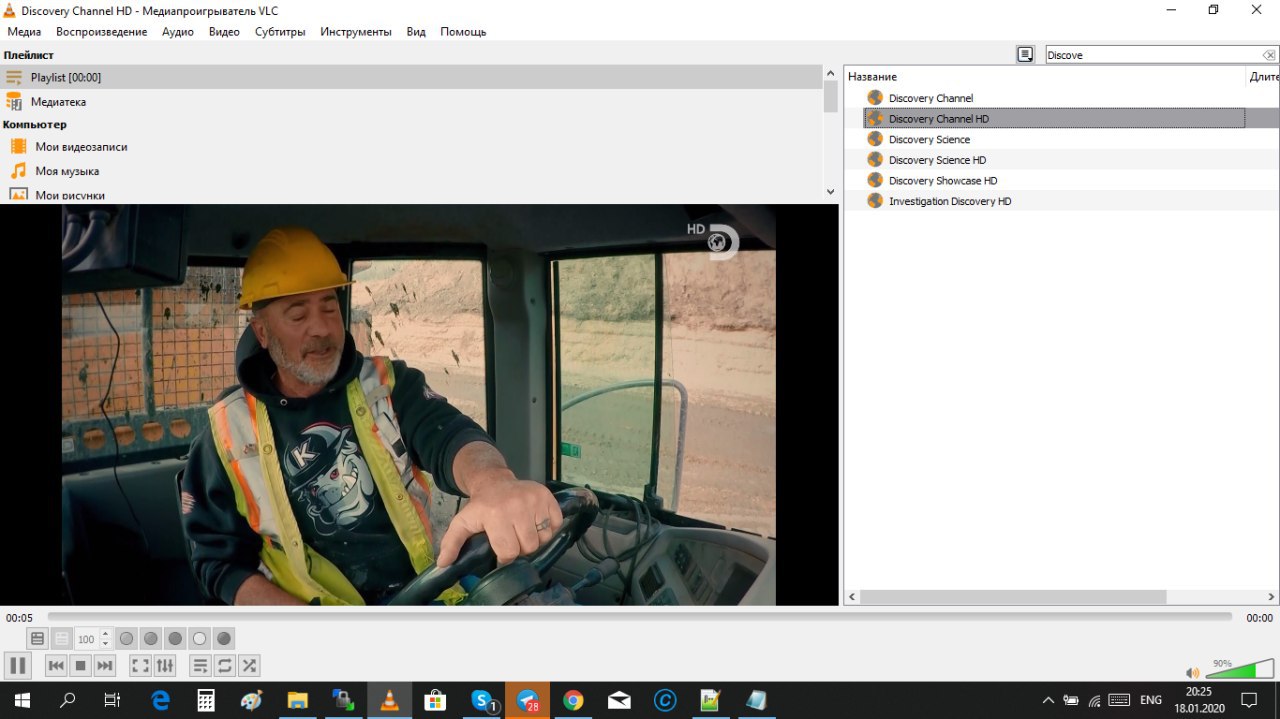Open the Медиа menu
Screen dimensions: 1280x719
24,31
